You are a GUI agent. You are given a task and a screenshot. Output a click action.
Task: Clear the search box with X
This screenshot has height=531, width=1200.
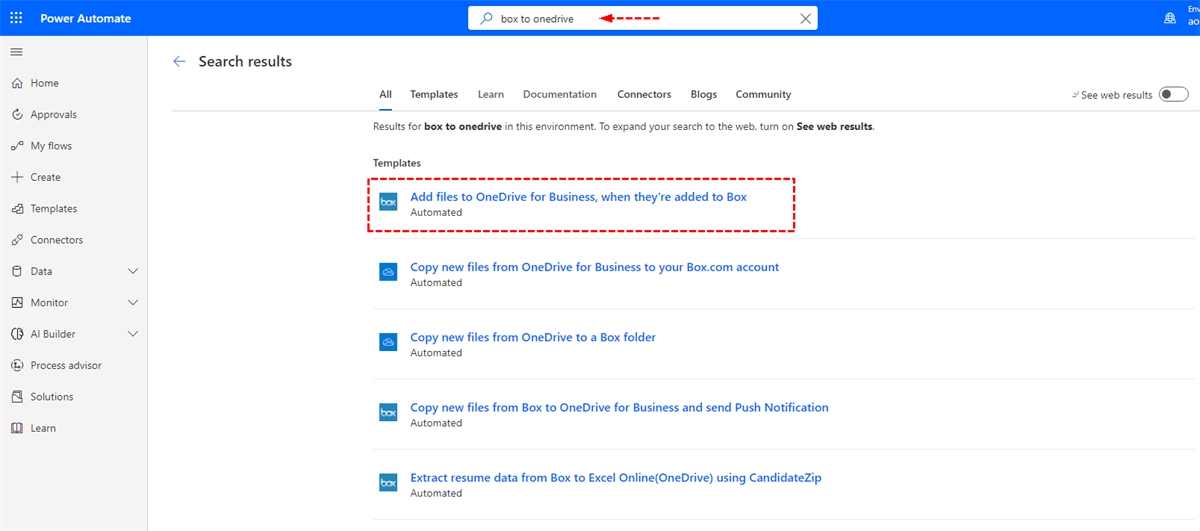tap(806, 18)
